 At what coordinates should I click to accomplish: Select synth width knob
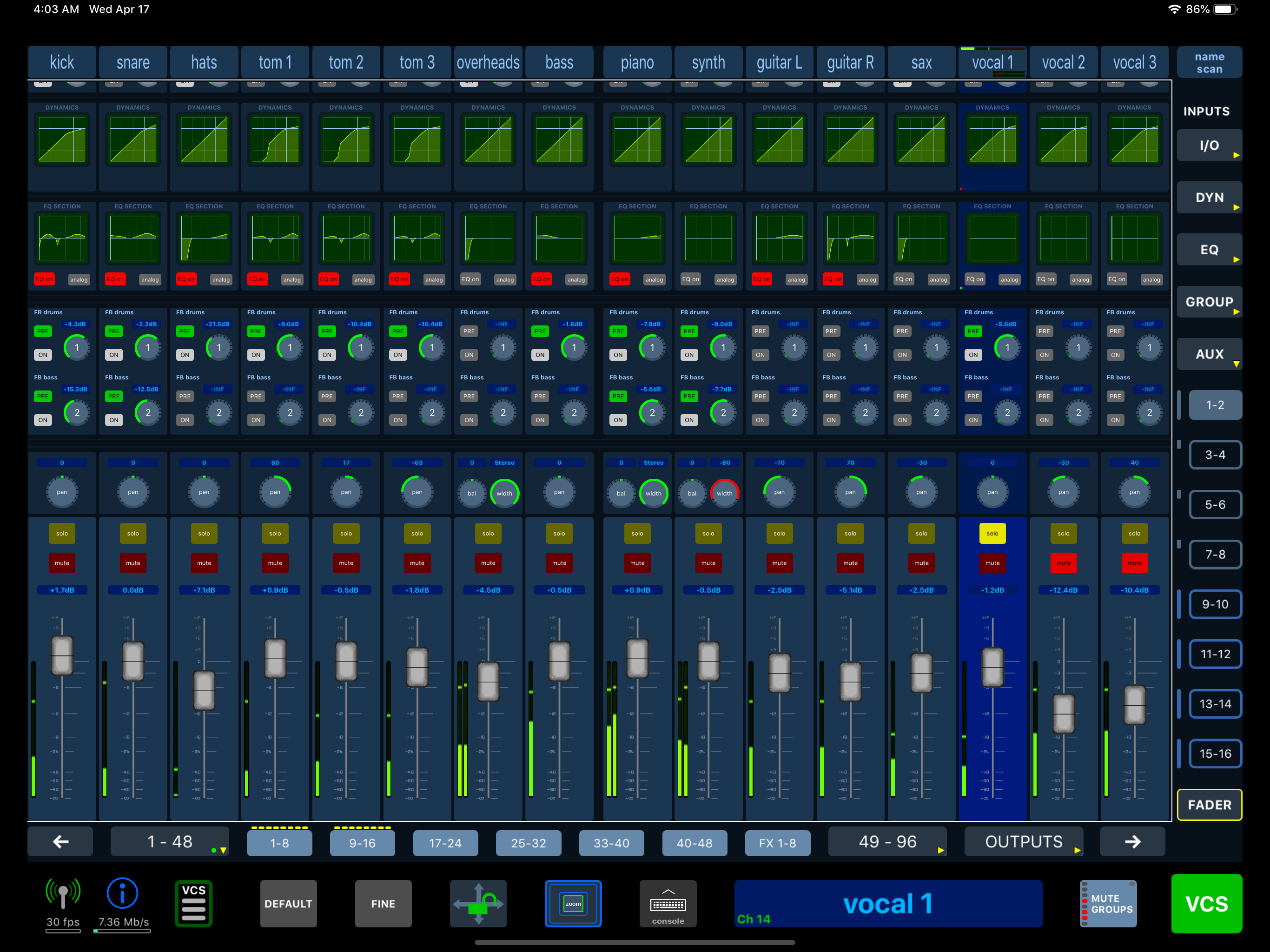click(725, 493)
